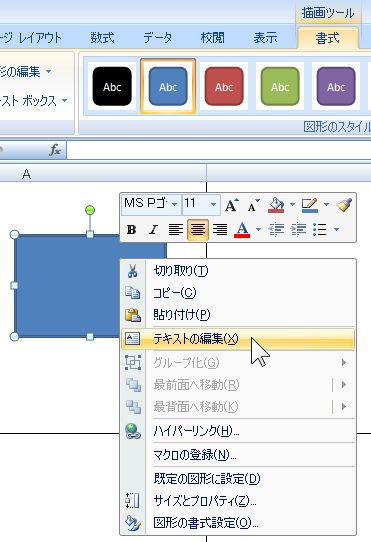This screenshot has width=371, height=542.
Task: Click the Shrink Font icon in mini toolbar
Action: point(253,205)
